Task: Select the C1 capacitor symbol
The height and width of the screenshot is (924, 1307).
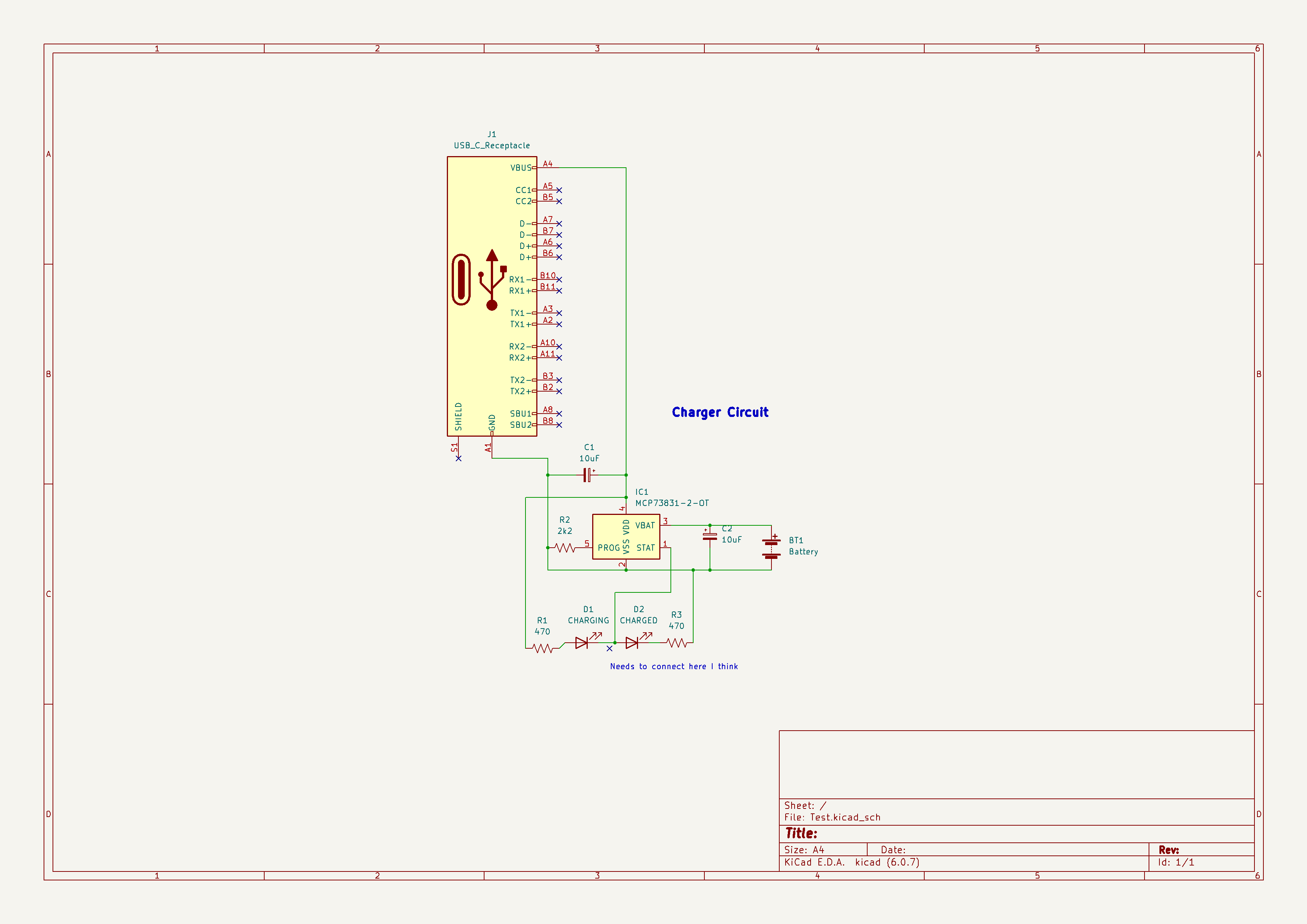Action: pos(587,475)
